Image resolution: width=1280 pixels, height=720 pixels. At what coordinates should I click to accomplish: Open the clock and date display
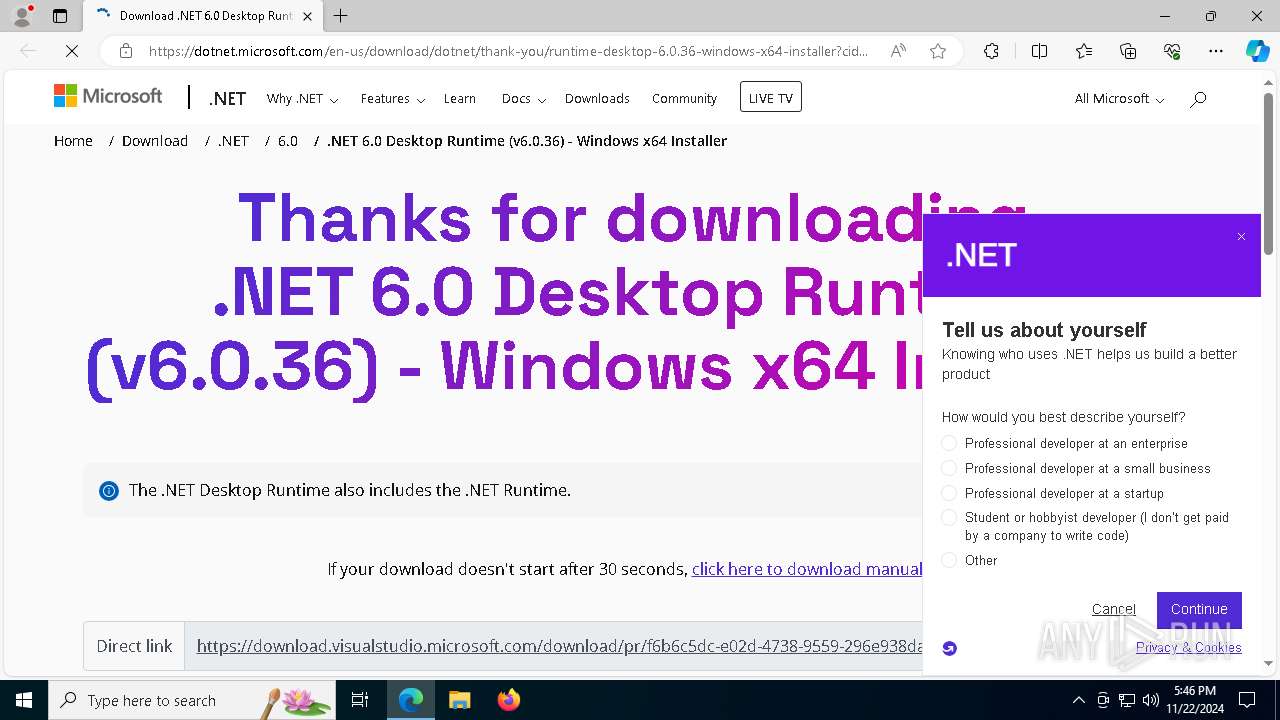pyautogui.click(x=1195, y=700)
